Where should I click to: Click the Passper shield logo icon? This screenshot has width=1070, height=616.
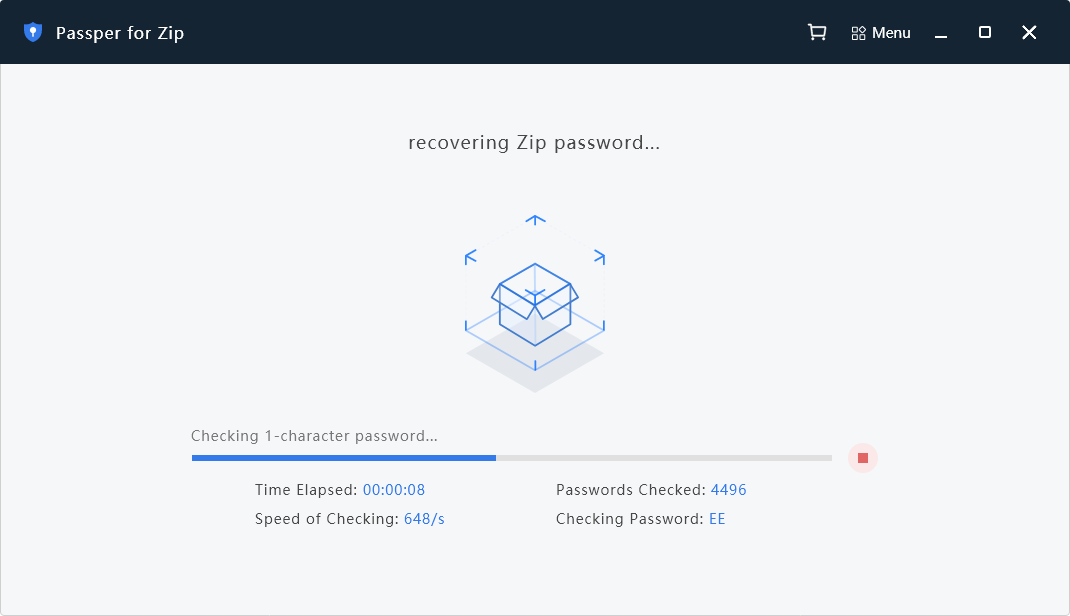click(x=33, y=32)
